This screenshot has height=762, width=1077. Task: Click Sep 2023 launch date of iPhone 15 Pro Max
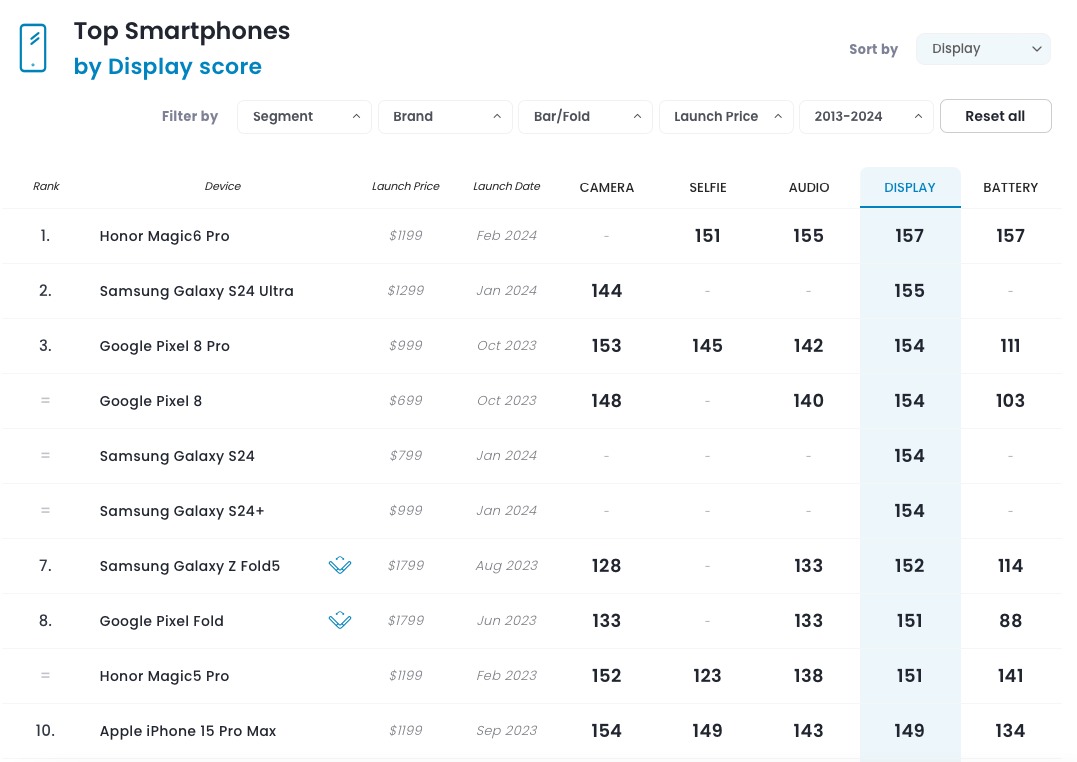506,730
